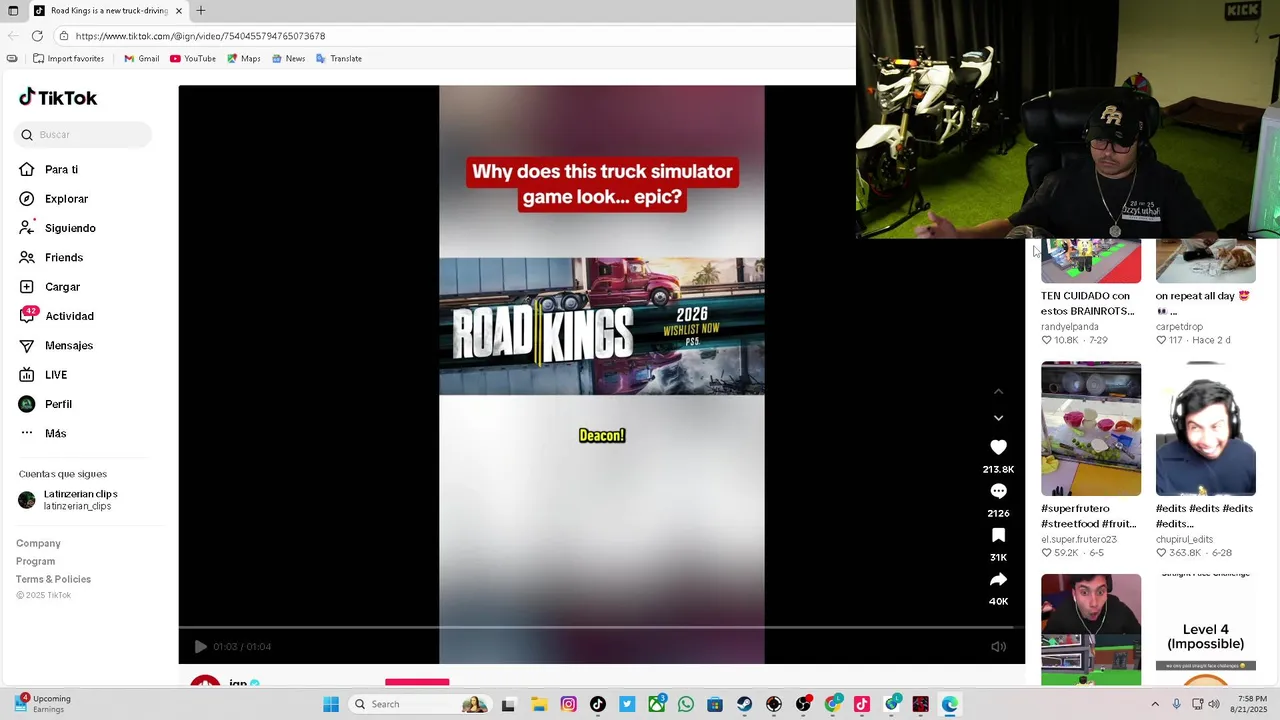This screenshot has height=720, width=1280.
Task: Click the Company footer link
Action: click(x=38, y=543)
